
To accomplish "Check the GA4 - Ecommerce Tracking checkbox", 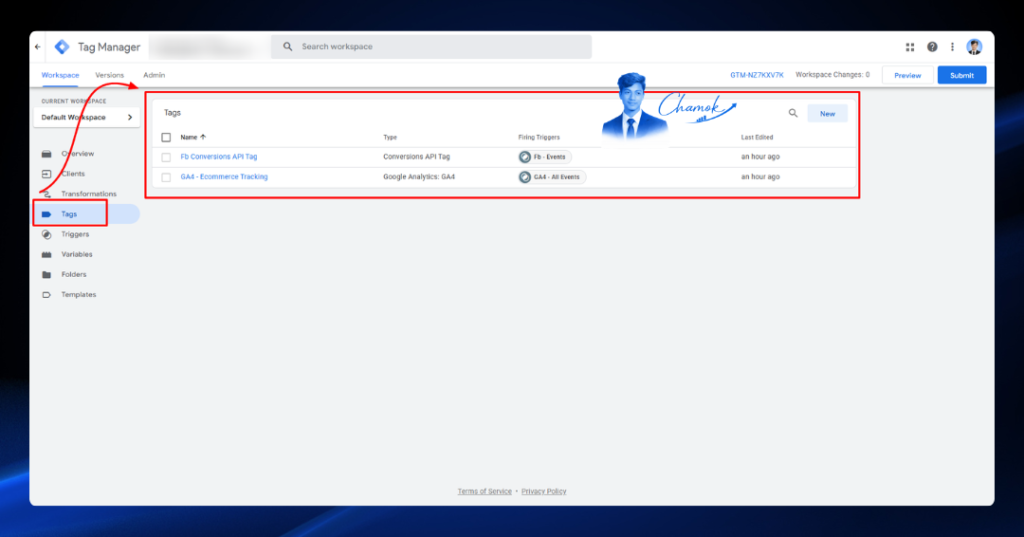I will pos(166,178).
